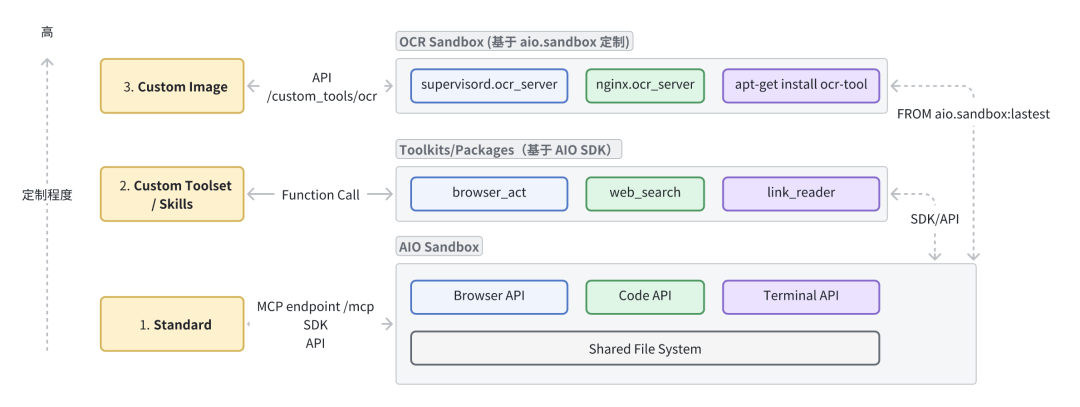Click the link_reader toolkit box
1080x407 pixels.
pyautogui.click(x=801, y=193)
